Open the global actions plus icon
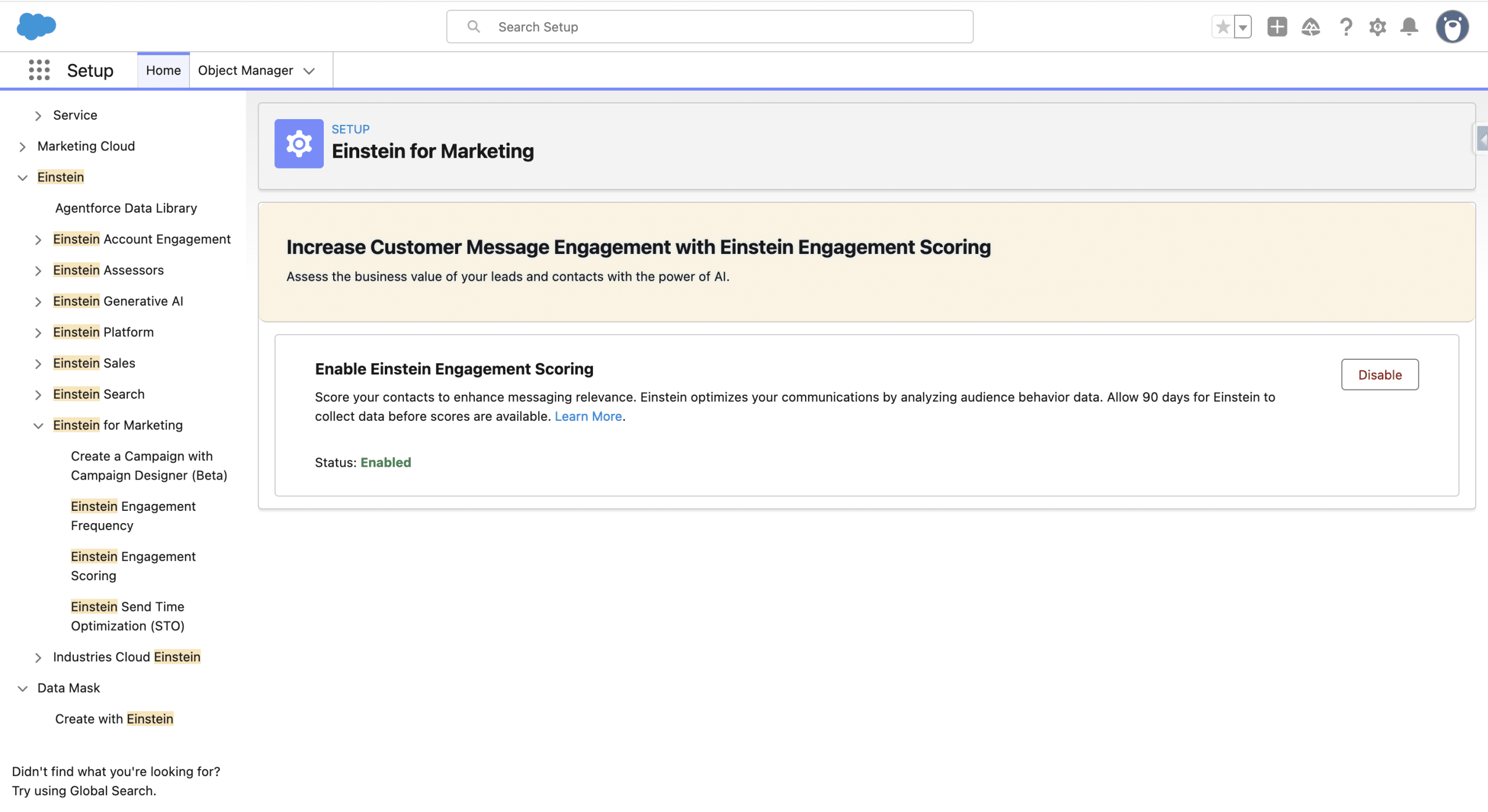The height and width of the screenshot is (812, 1488). click(x=1277, y=27)
